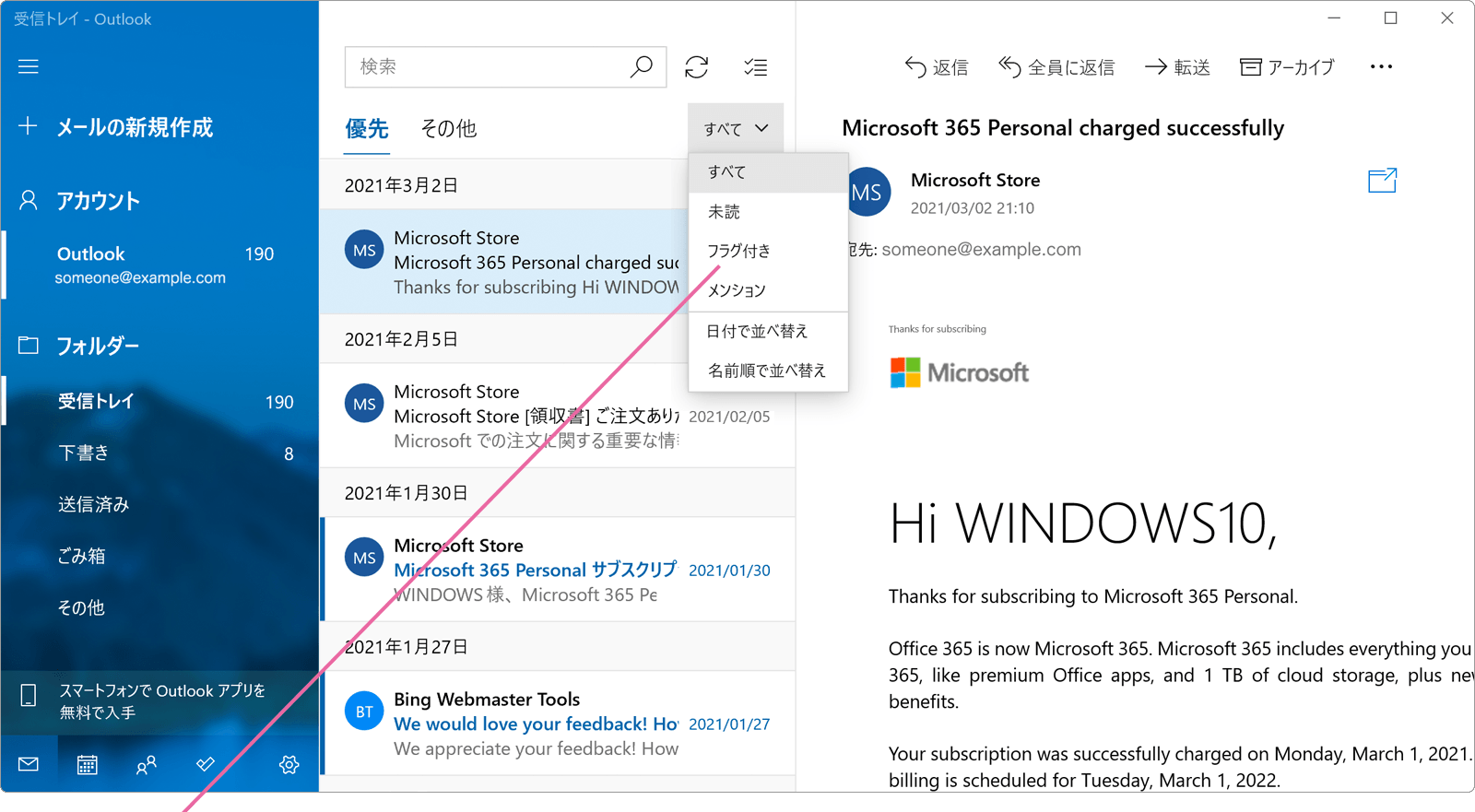Image resolution: width=1475 pixels, height=812 pixels.
Task: Switch to the 優先 tab
Action: pyautogui.click(x=367, y=129)
